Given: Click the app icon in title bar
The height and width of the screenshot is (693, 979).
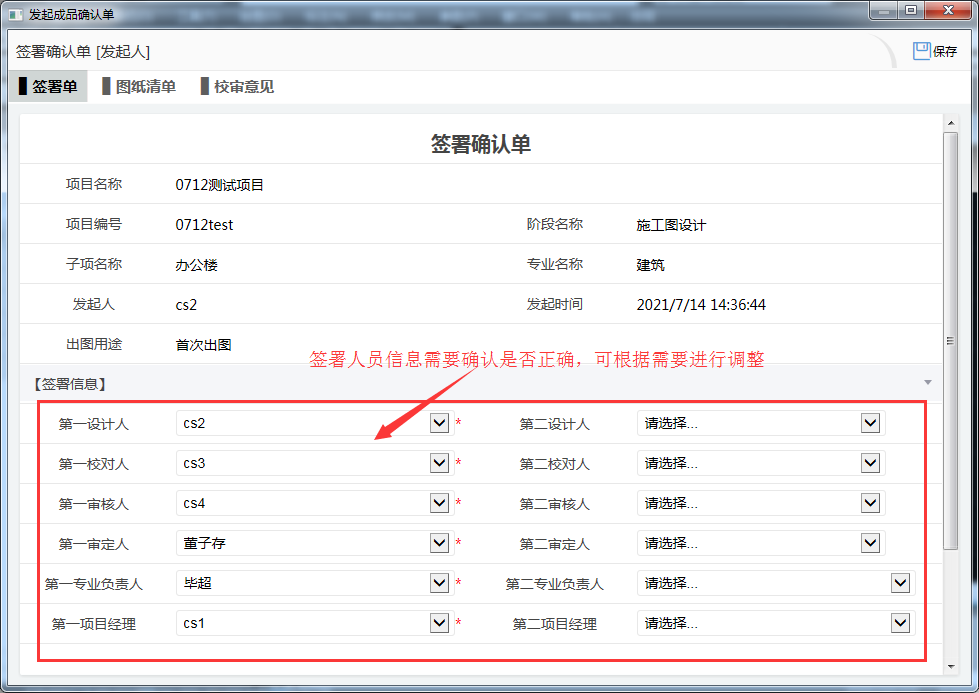Looking at the screenshot, I should [15, 14].
